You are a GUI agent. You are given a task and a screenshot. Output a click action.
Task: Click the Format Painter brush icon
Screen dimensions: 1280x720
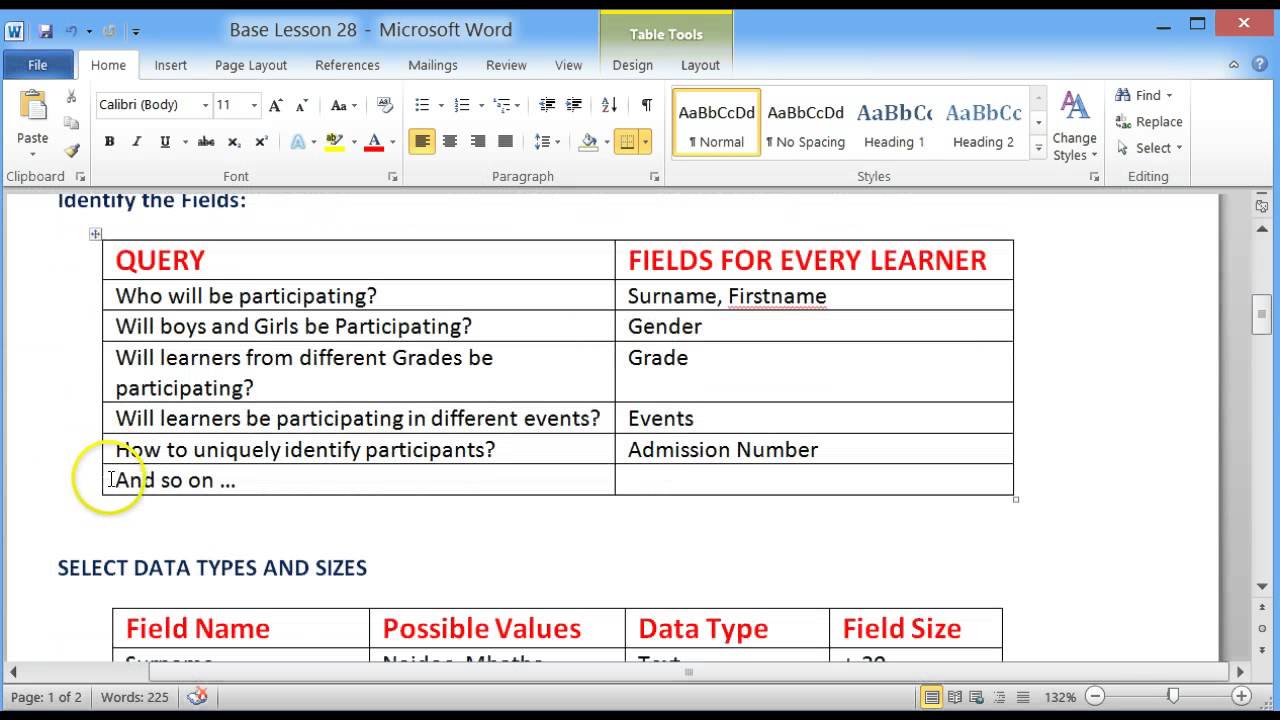click(71, 151)
